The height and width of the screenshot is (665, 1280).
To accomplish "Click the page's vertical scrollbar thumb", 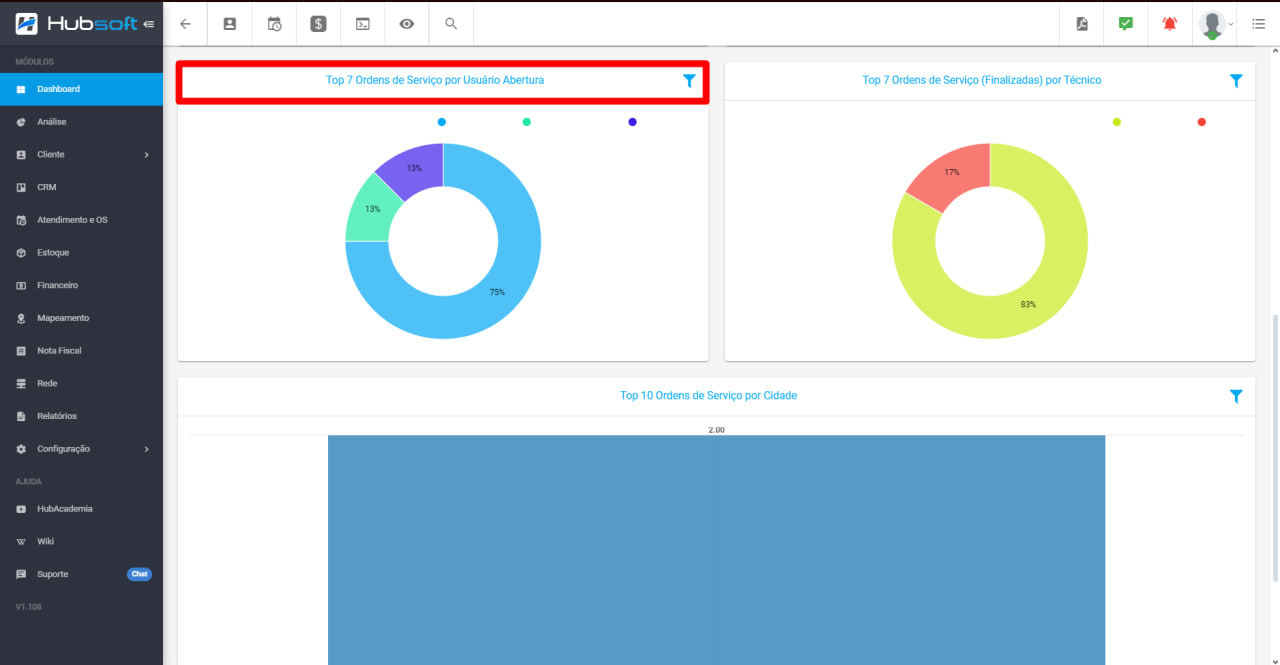I will [x=1274, y=448].
